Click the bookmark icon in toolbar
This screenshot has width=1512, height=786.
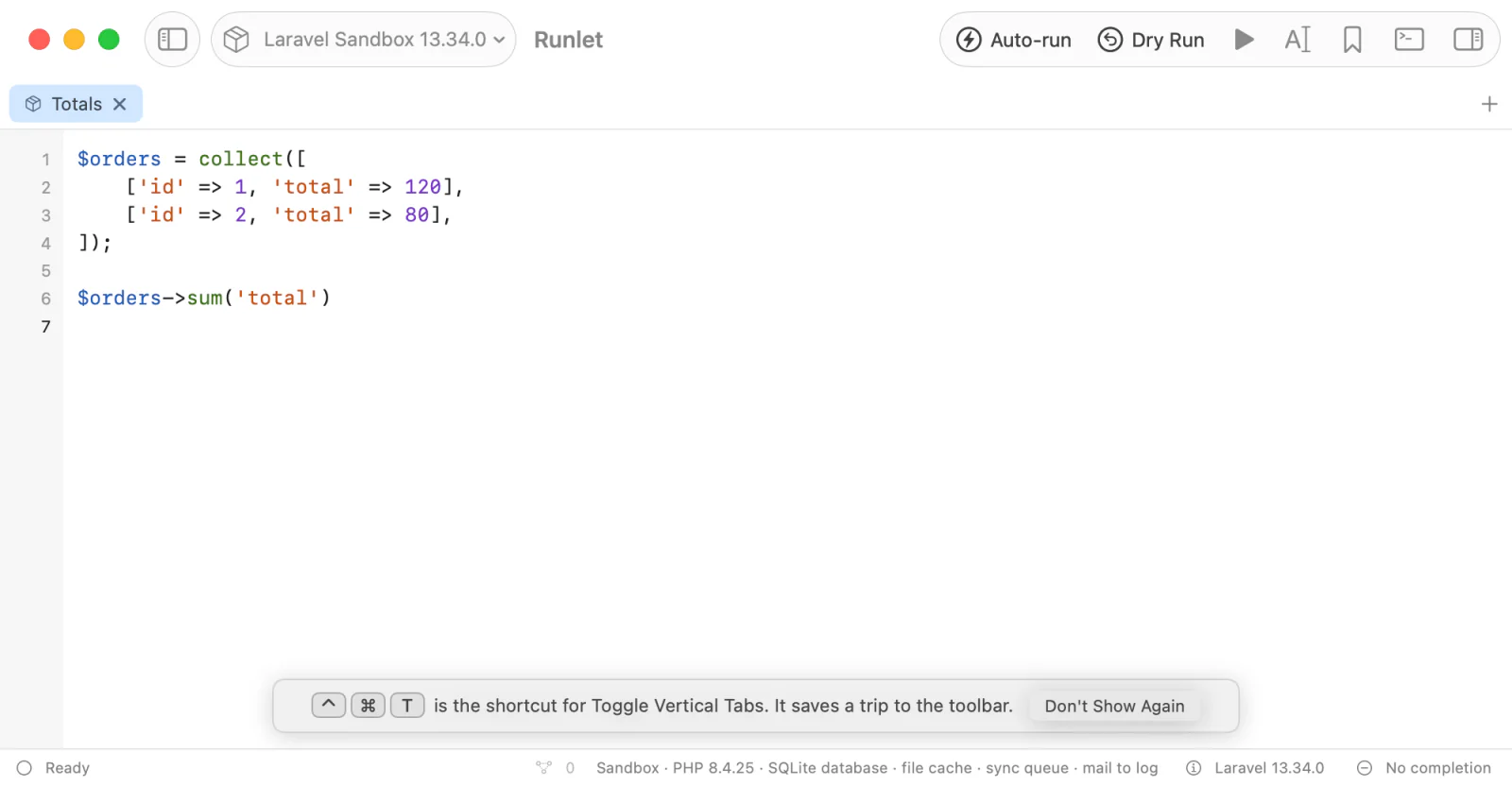(1352, 40)
